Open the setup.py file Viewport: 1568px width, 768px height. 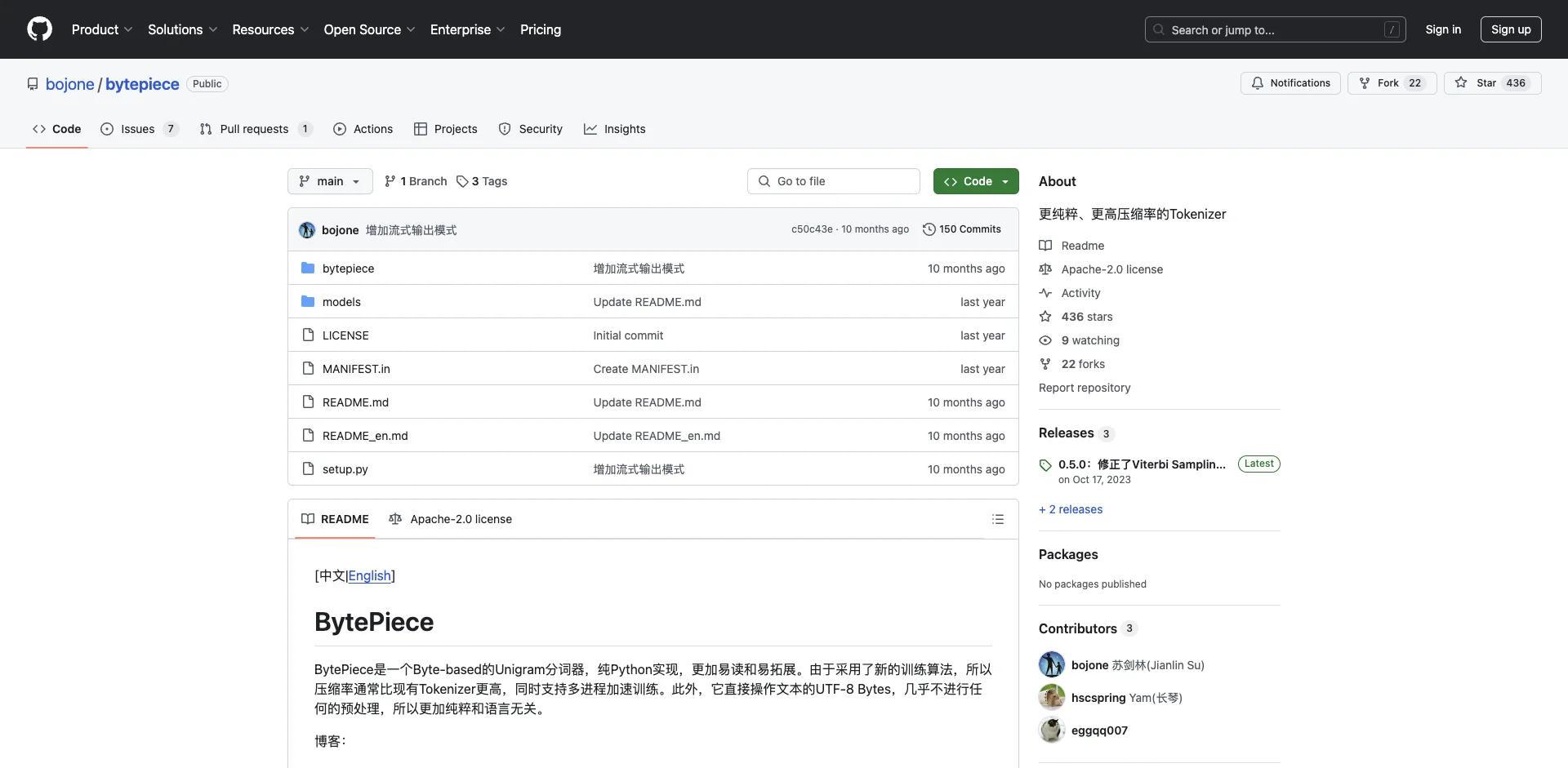(x=345, y=469)
